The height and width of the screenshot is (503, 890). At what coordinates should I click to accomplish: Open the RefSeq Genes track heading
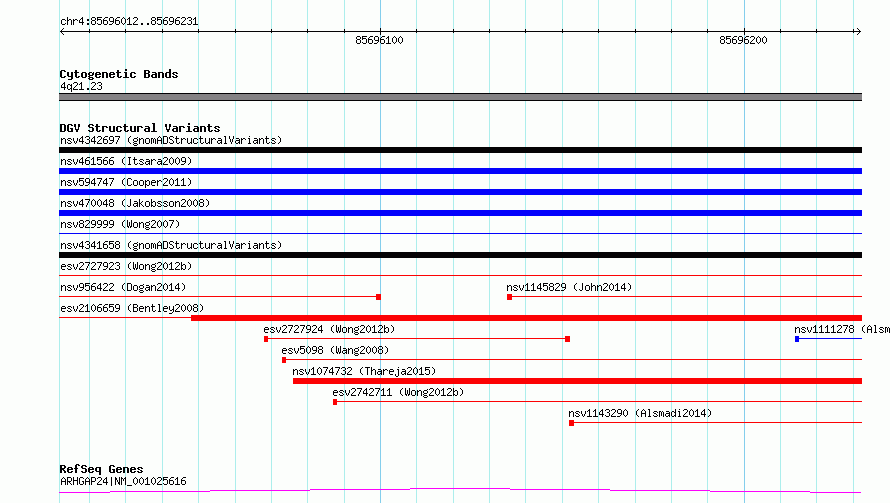[x=101, y=469]
